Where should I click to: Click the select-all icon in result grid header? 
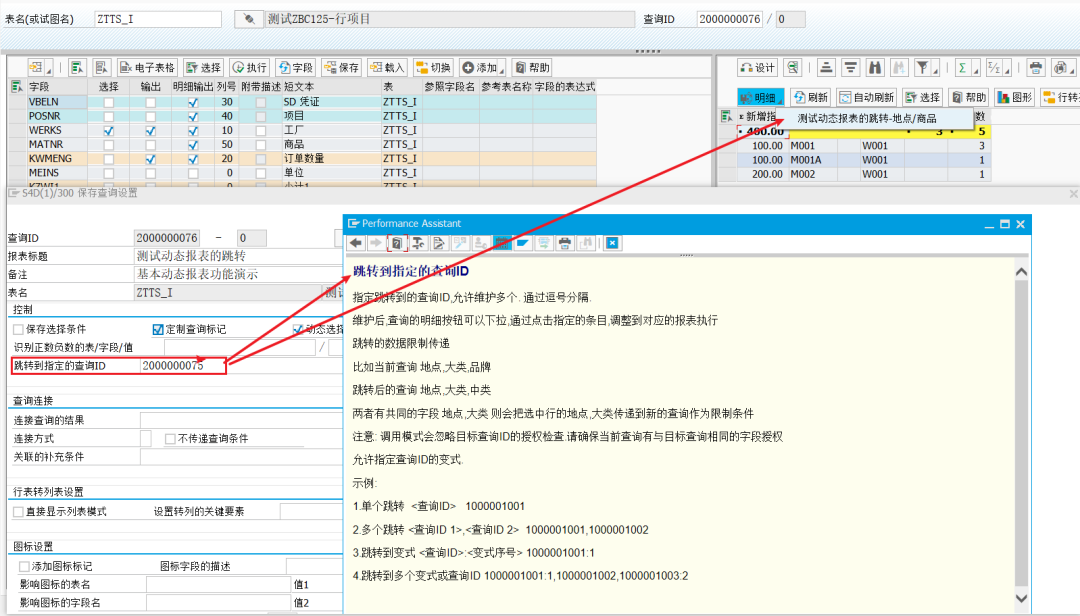[725, 116]
